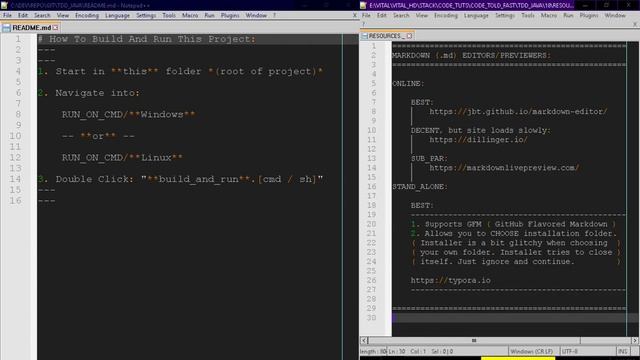The image size is (640, 360).
Task: Open the Settings menu in RESOURCES window
Action: (505, 15)
